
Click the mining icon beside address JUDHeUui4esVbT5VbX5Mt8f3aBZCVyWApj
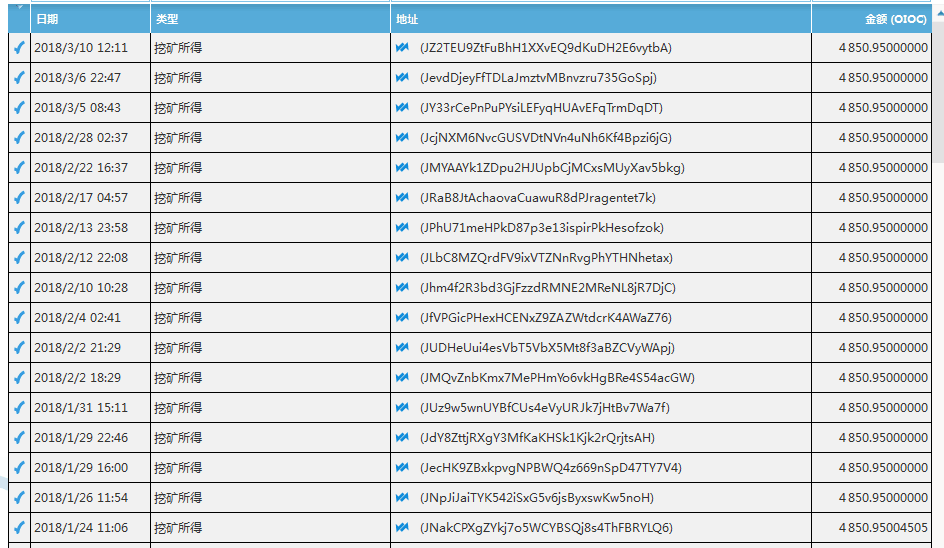(402, 347)
